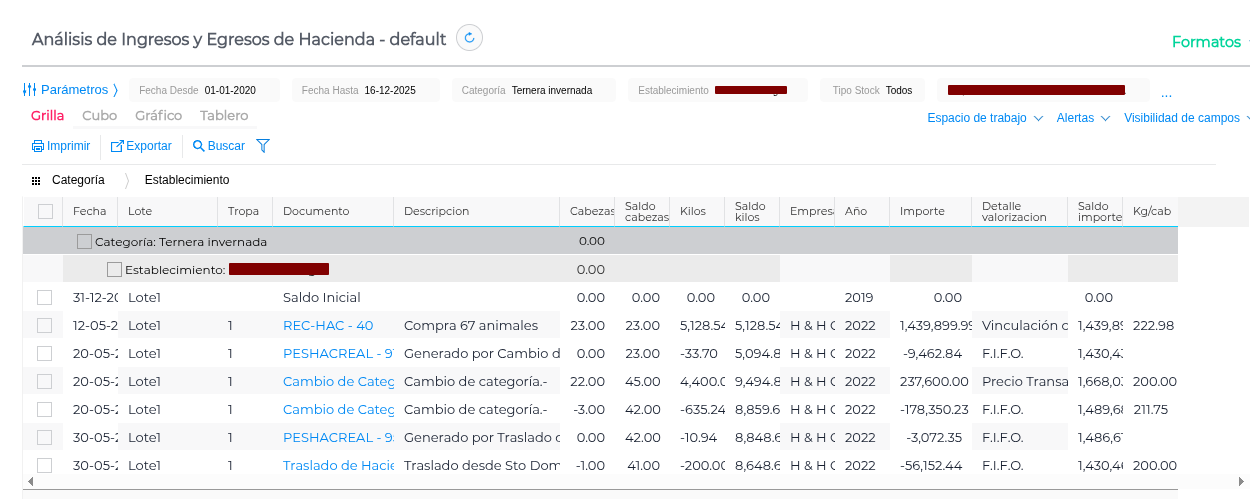Switch to the Cubo tab
The width and height of the screenshot is (1250, 499).
point(99,116)
